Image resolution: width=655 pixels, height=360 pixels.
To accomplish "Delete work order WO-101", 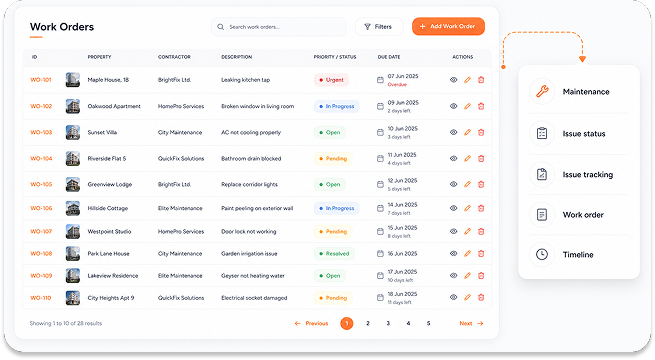I will (481, 80).
